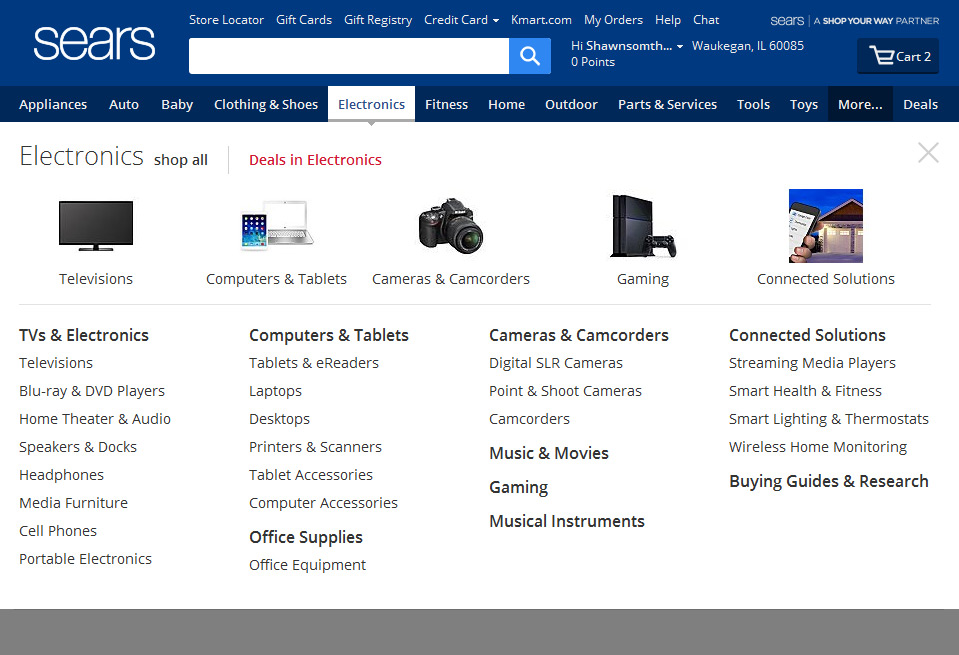The image size is (959, 655).
Task: Open the Tools department tab
Action: [x=754, y=105]
